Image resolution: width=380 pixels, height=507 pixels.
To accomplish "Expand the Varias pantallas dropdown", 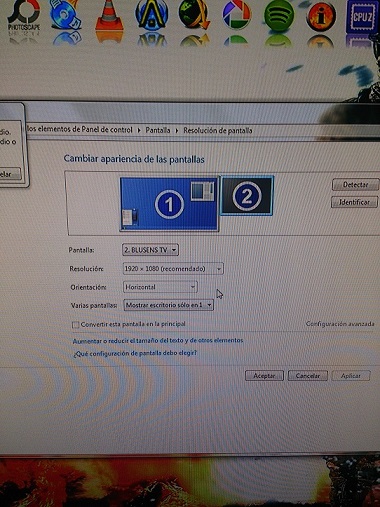I will (x=168, y=305).
